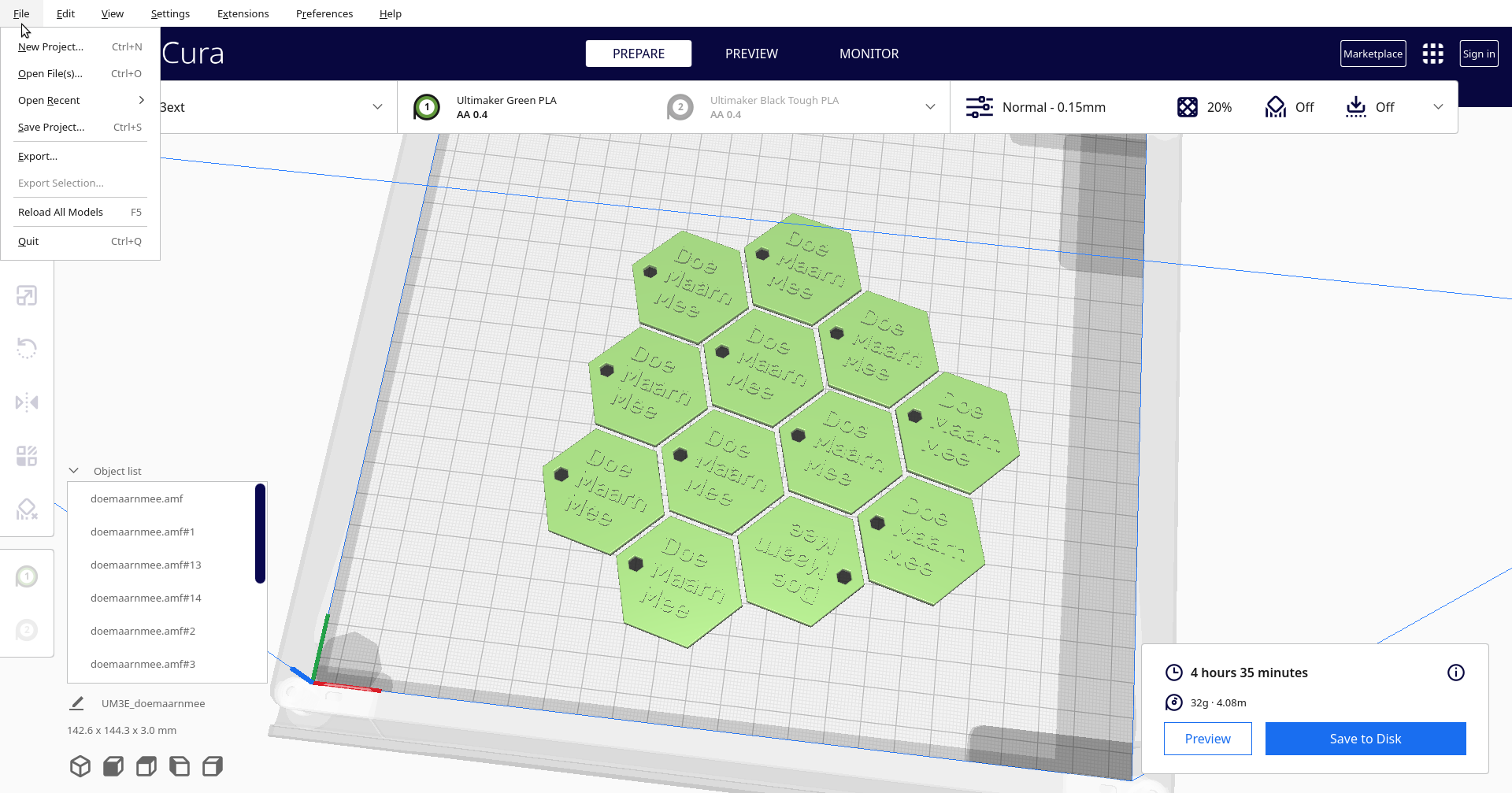Switch to the PREVIEW stage tab
The height and width of the screenshot is (793, 1512).
pos(751,54)
